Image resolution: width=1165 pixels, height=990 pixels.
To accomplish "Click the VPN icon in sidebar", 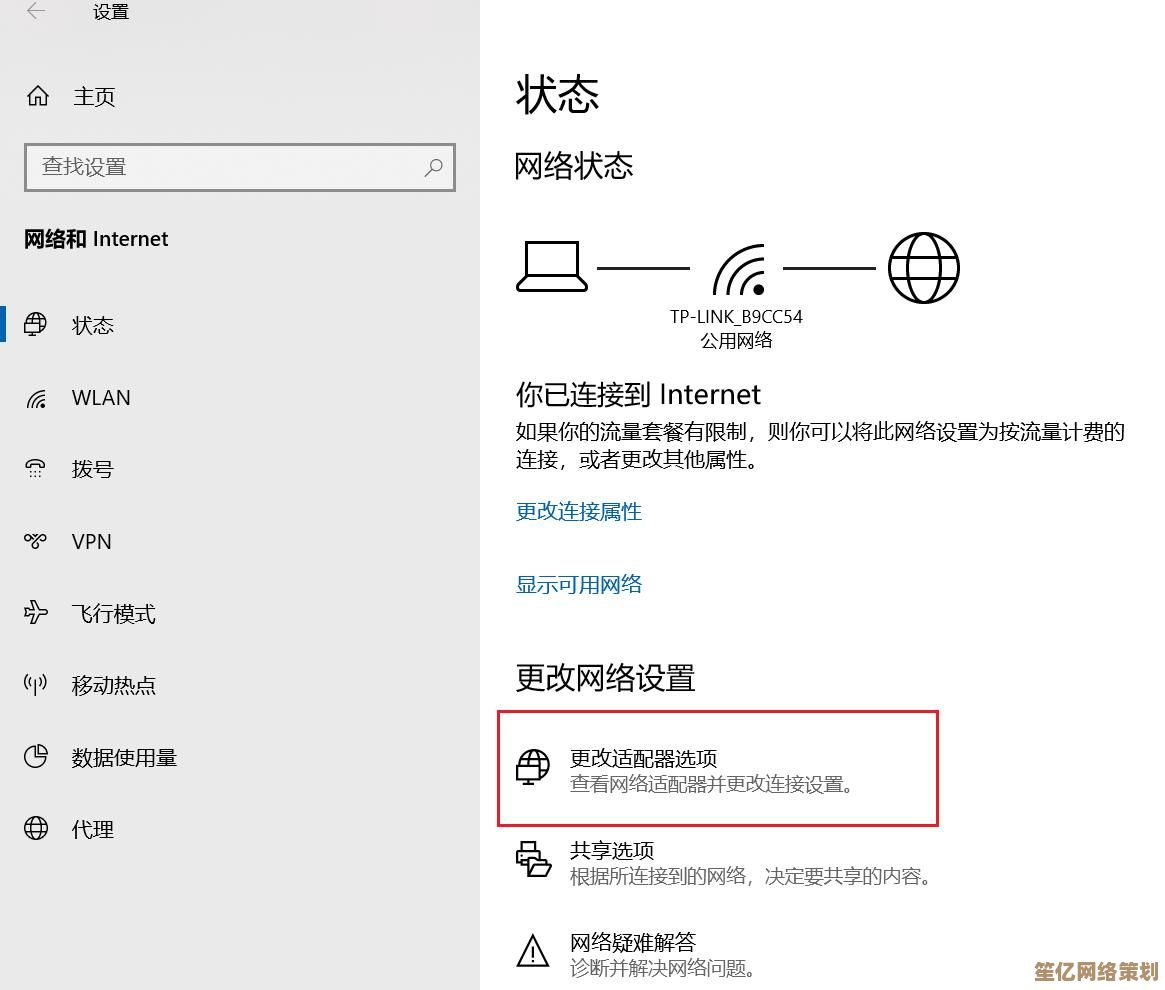I will click(x=36, y=541).
